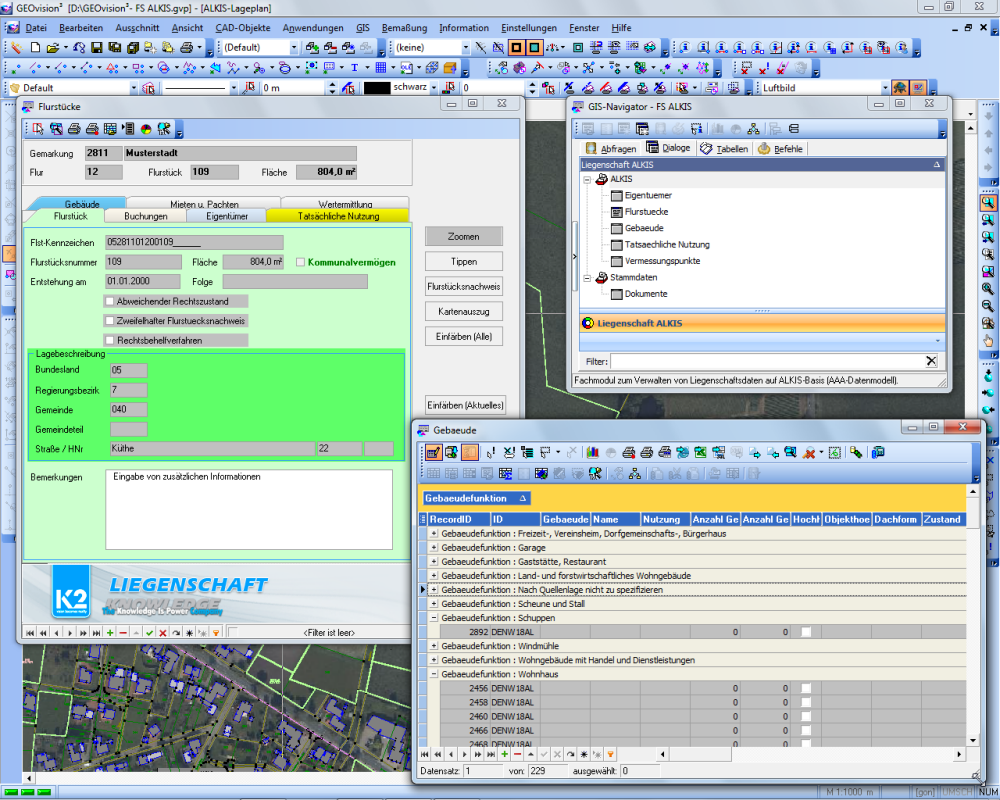The width and height of the screenshot is (1000, 800).
Task: Click the new document icon in main toolbar
Action: (35, 48)
